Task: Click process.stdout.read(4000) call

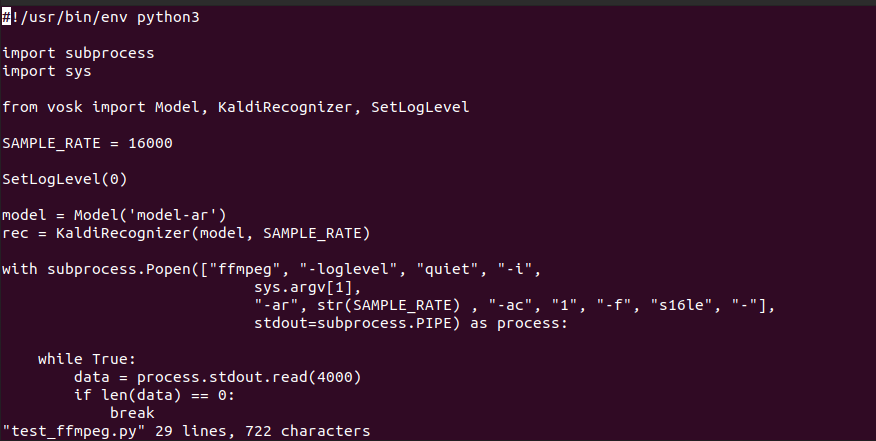Action: pos(249,377)
